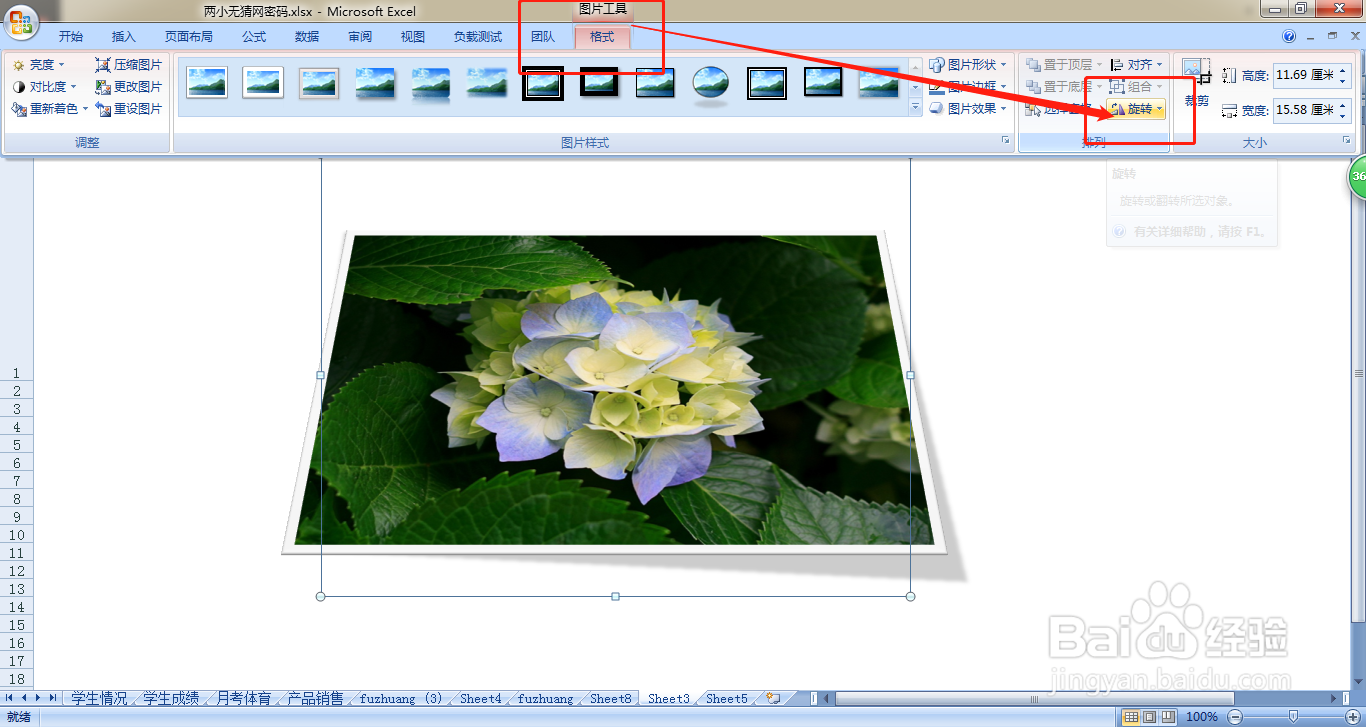The width and height of the screenshot is (1366, 727).
Task: Click the zoom out minus button
Action: point(1235,717)
